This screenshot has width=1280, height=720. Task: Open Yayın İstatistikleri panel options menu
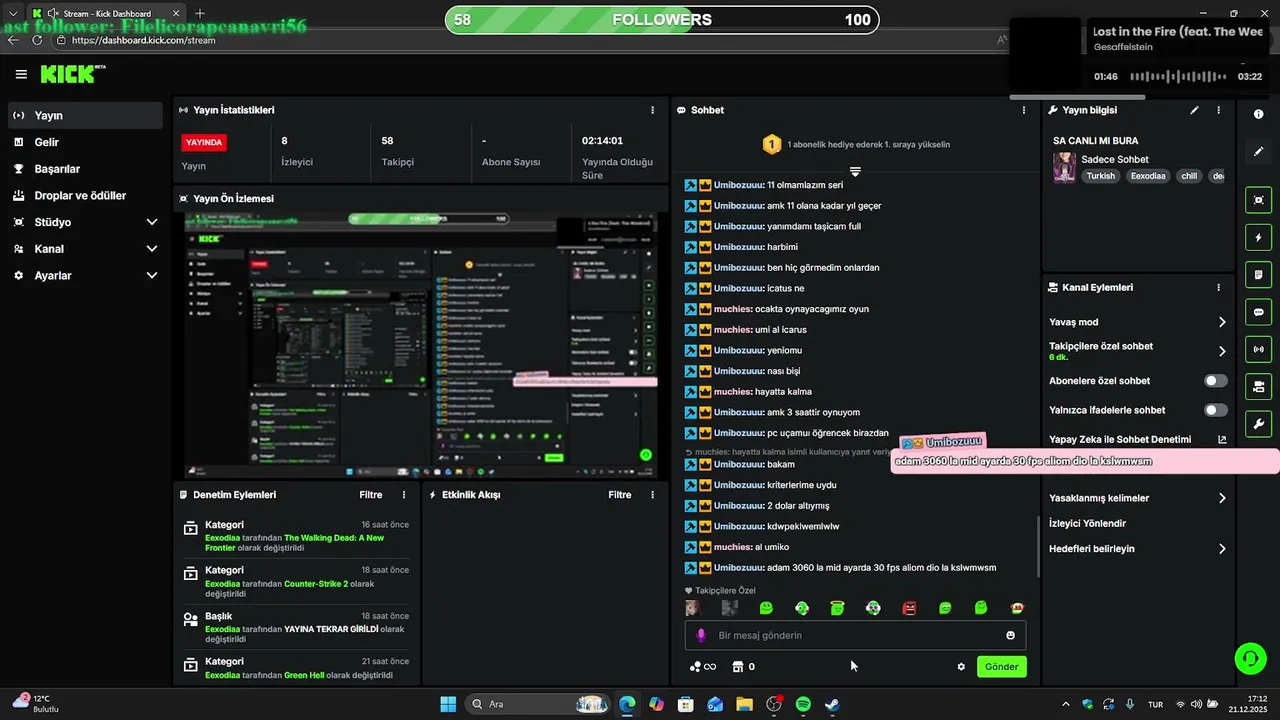click(x=653, y=110)
